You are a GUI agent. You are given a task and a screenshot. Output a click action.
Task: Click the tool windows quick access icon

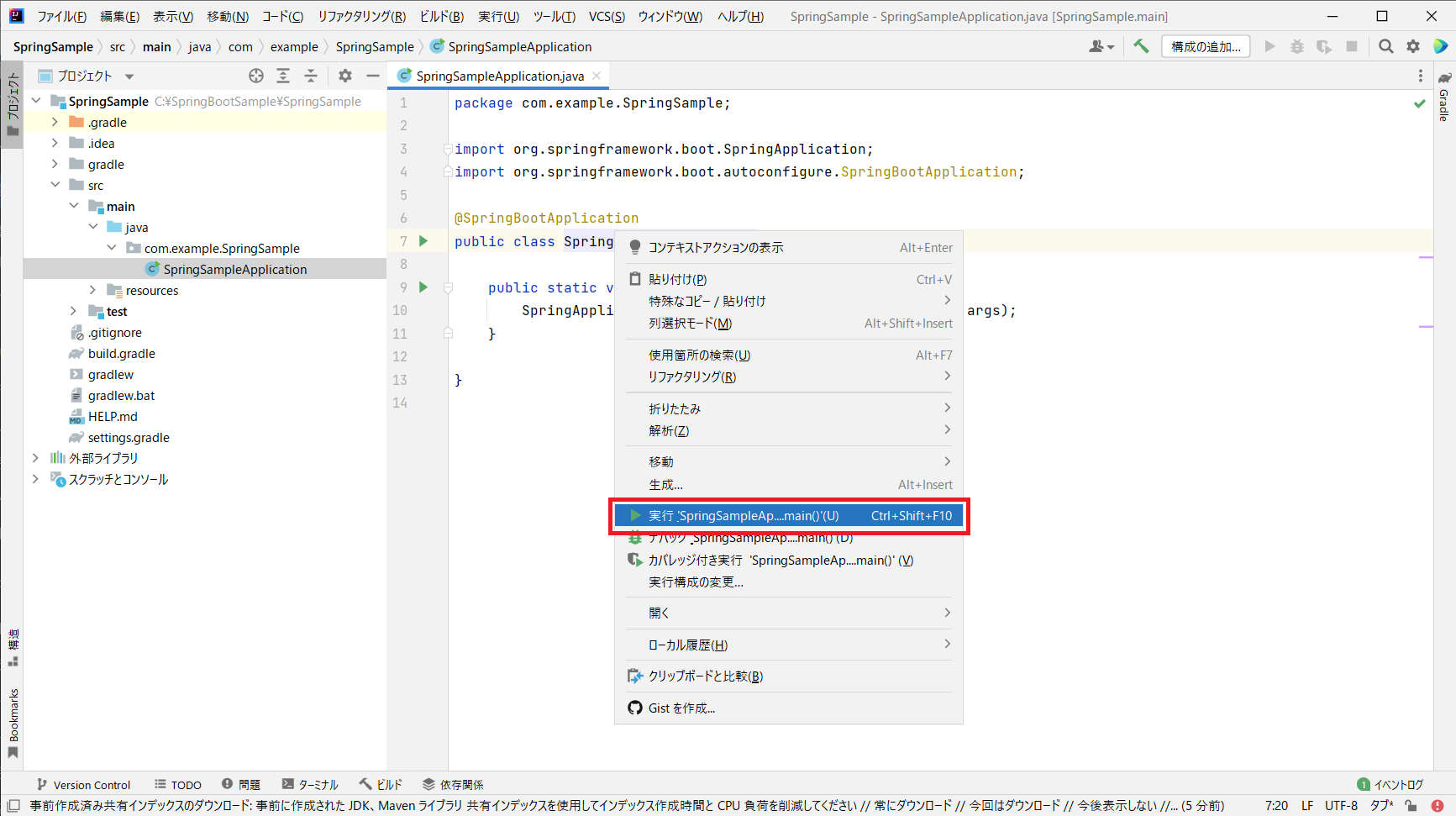[13, 805]
